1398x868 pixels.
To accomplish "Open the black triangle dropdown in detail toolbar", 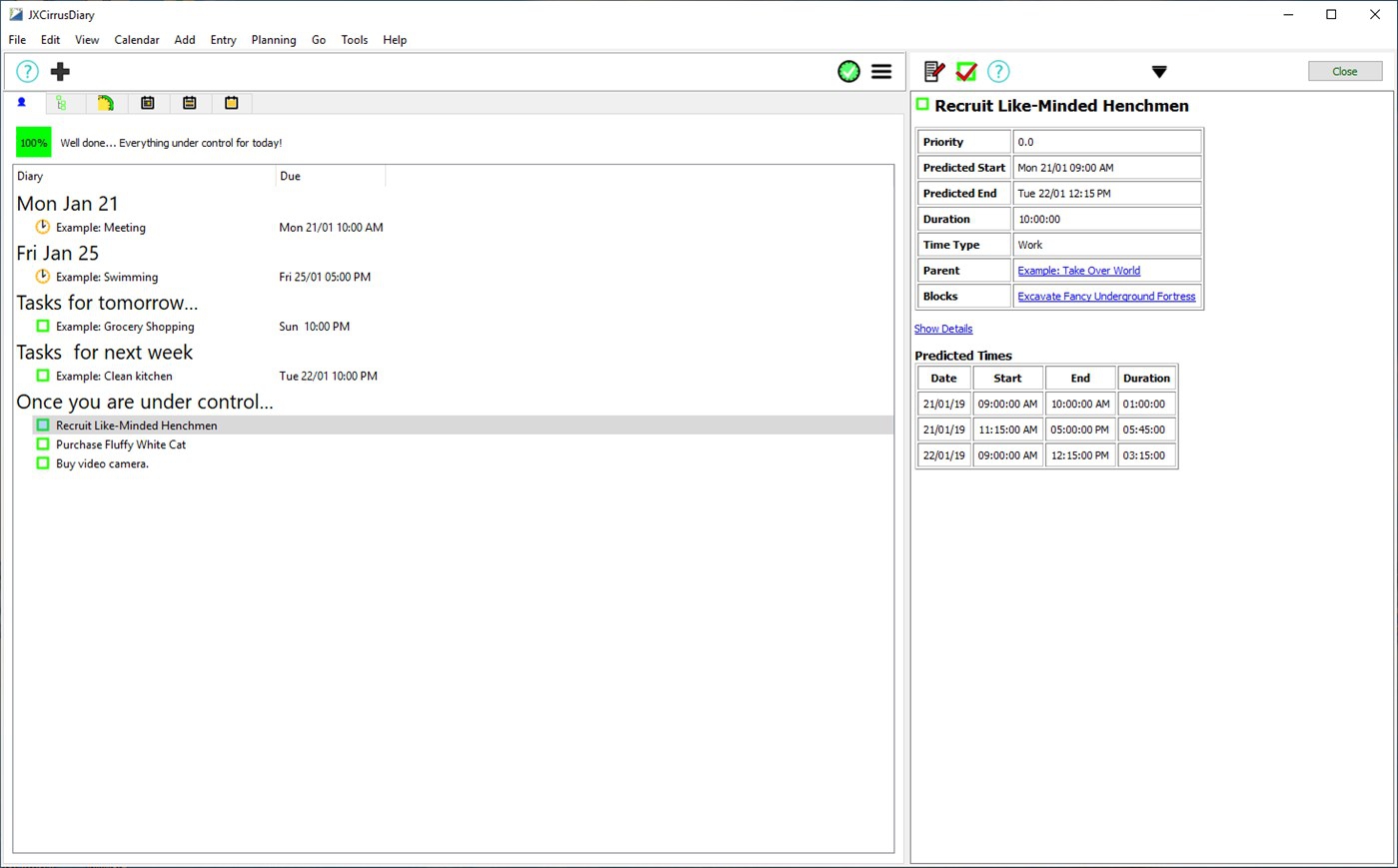I will (1159, 72).
